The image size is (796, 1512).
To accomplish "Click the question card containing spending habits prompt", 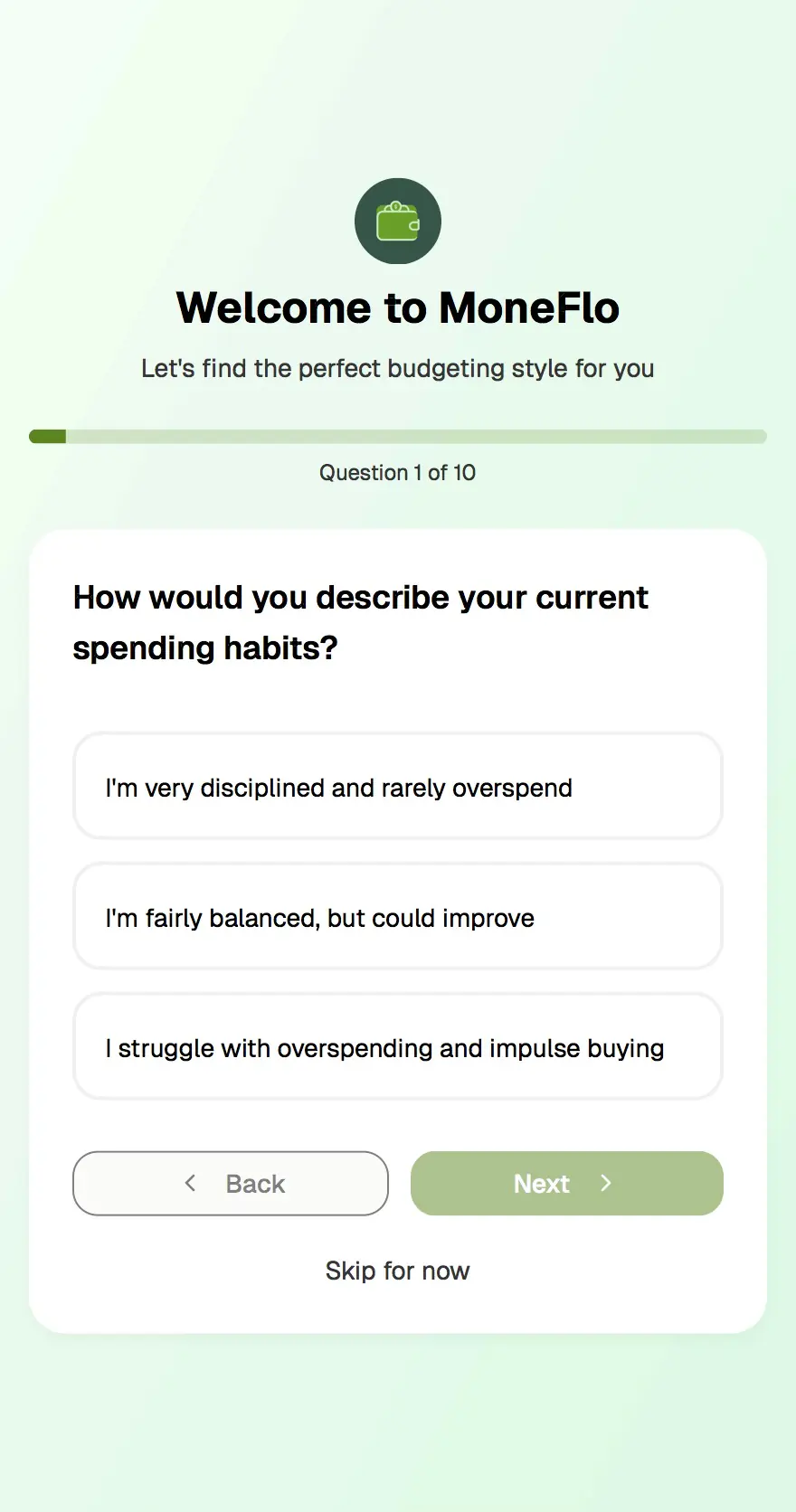I will (x=398, y=696).
